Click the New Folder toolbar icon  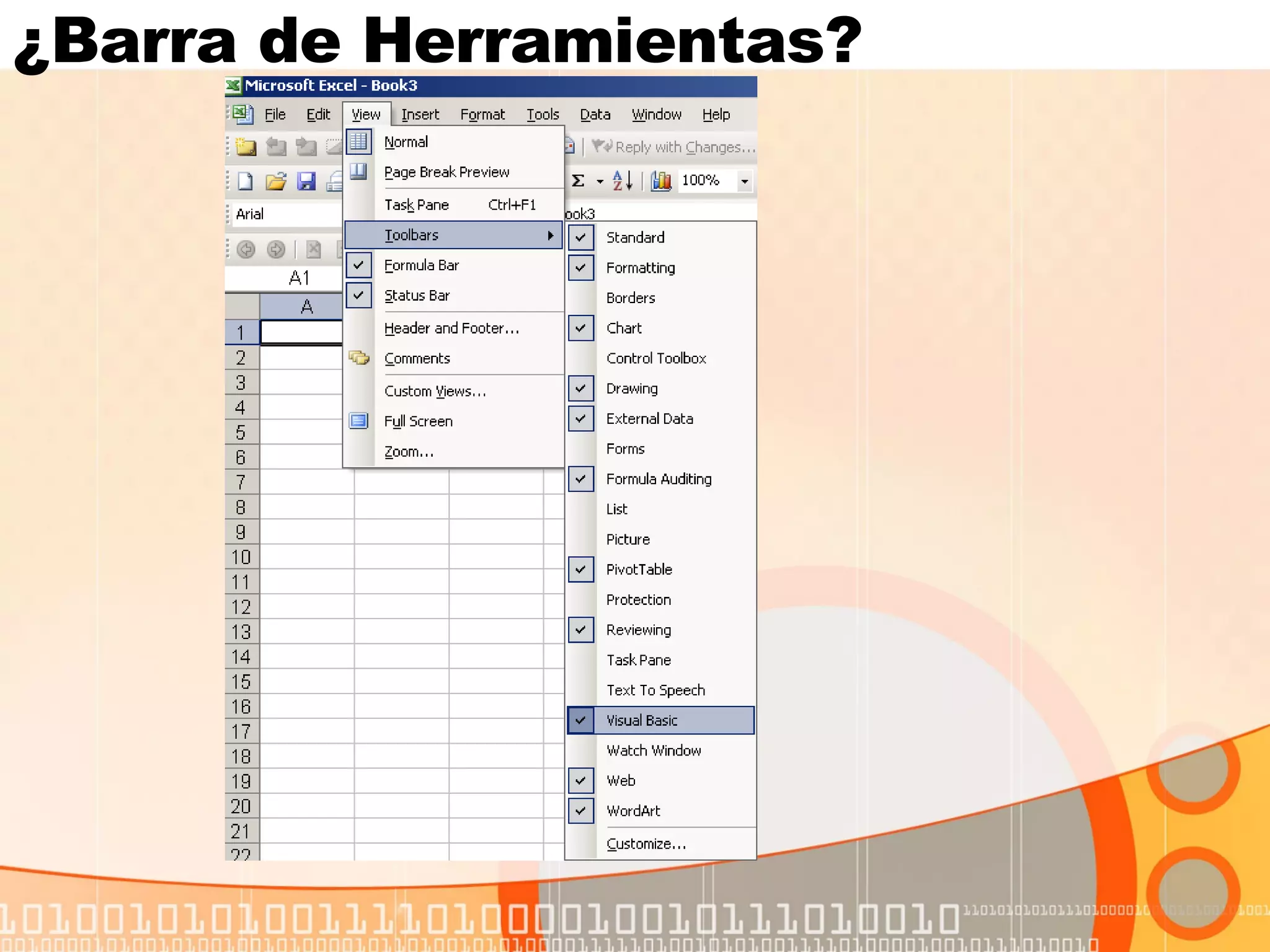[x=246, y=147]
